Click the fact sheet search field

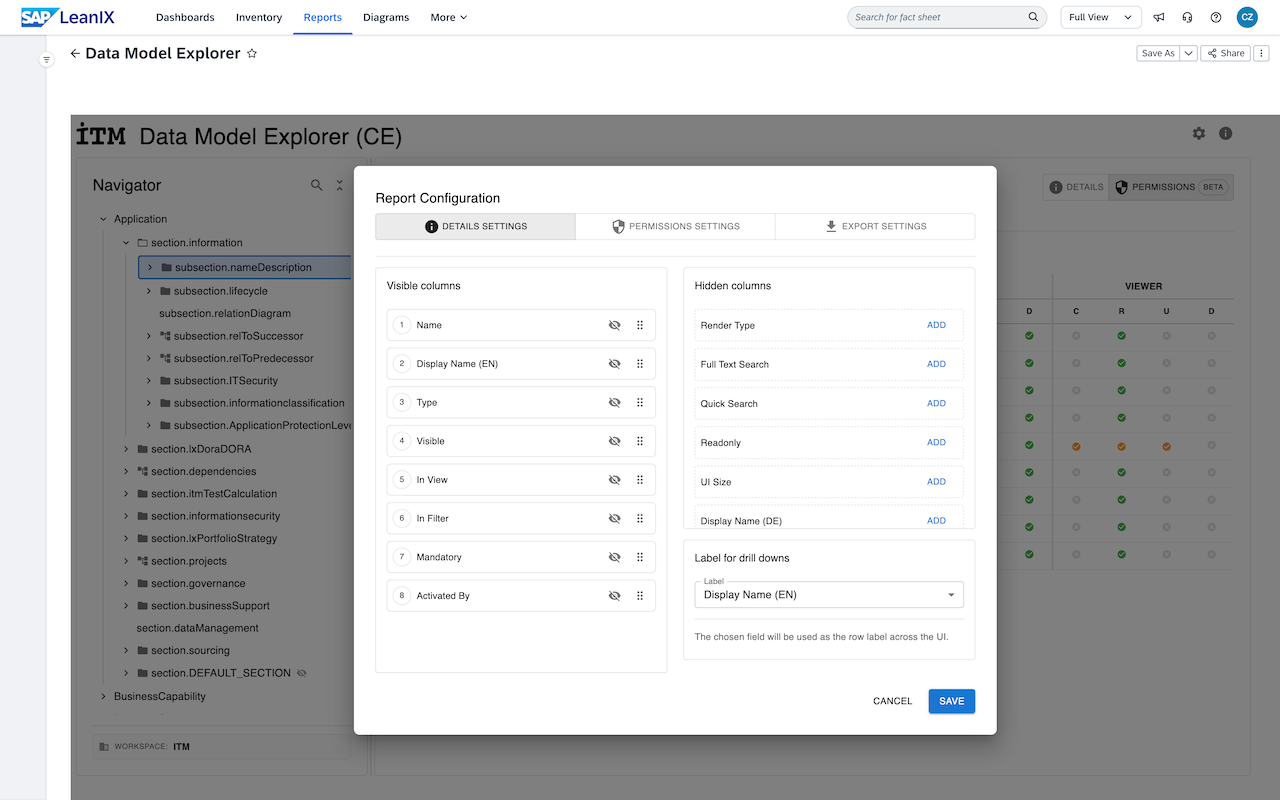coord(947,17)
